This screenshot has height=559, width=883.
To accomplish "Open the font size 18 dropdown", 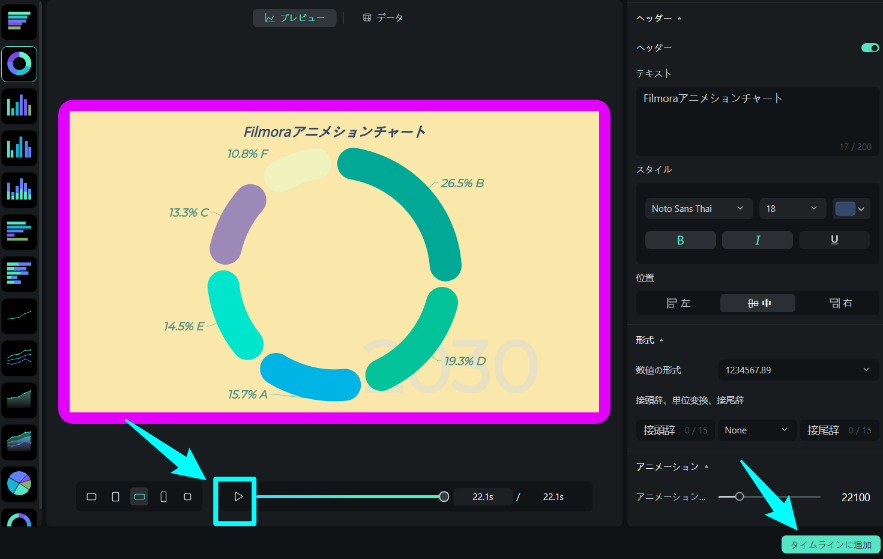I will click(x=792, y=208).
